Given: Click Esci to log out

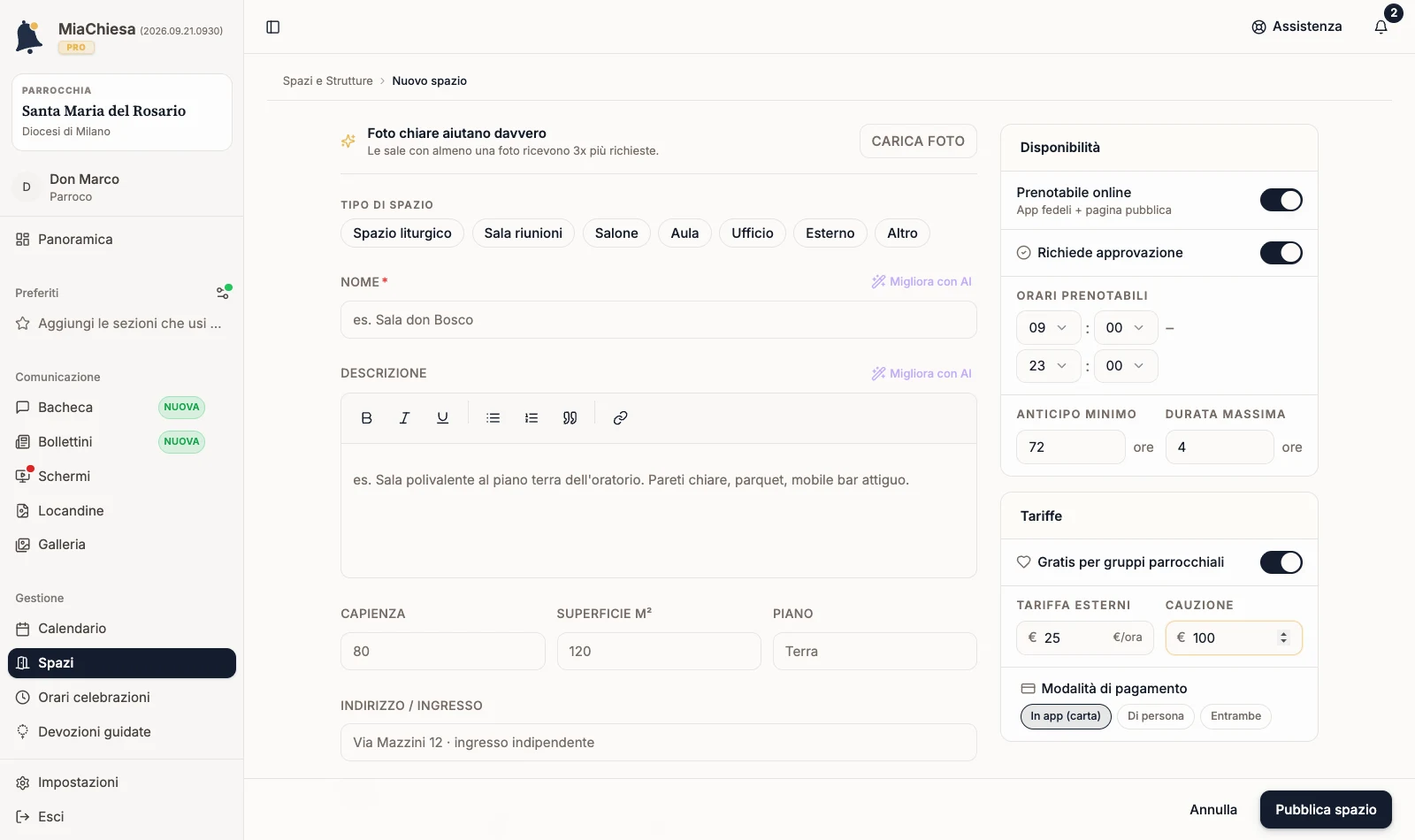Looking at the screenshot, I should click(x=122, y=817).
